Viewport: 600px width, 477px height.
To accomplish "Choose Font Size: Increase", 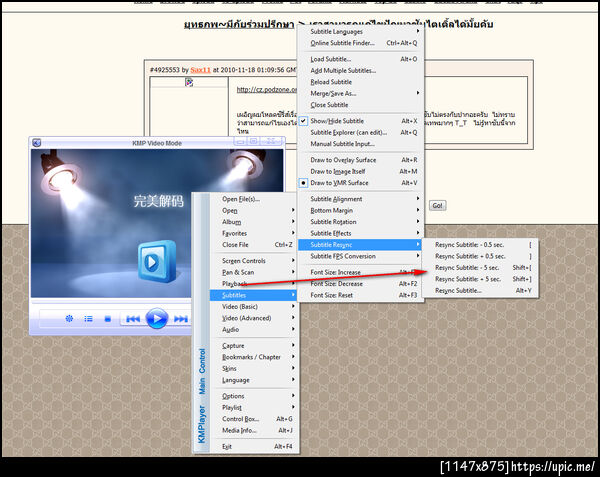I will click(x=360, y=272).
